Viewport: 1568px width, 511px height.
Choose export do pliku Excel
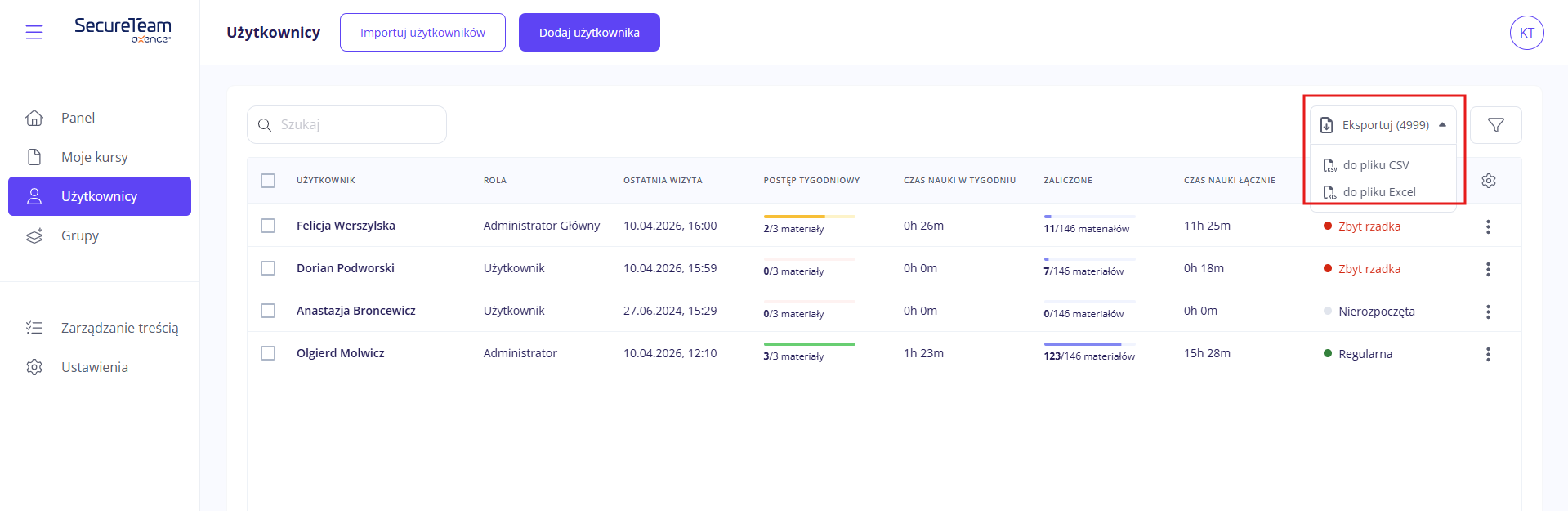[x=1378, y=192]
